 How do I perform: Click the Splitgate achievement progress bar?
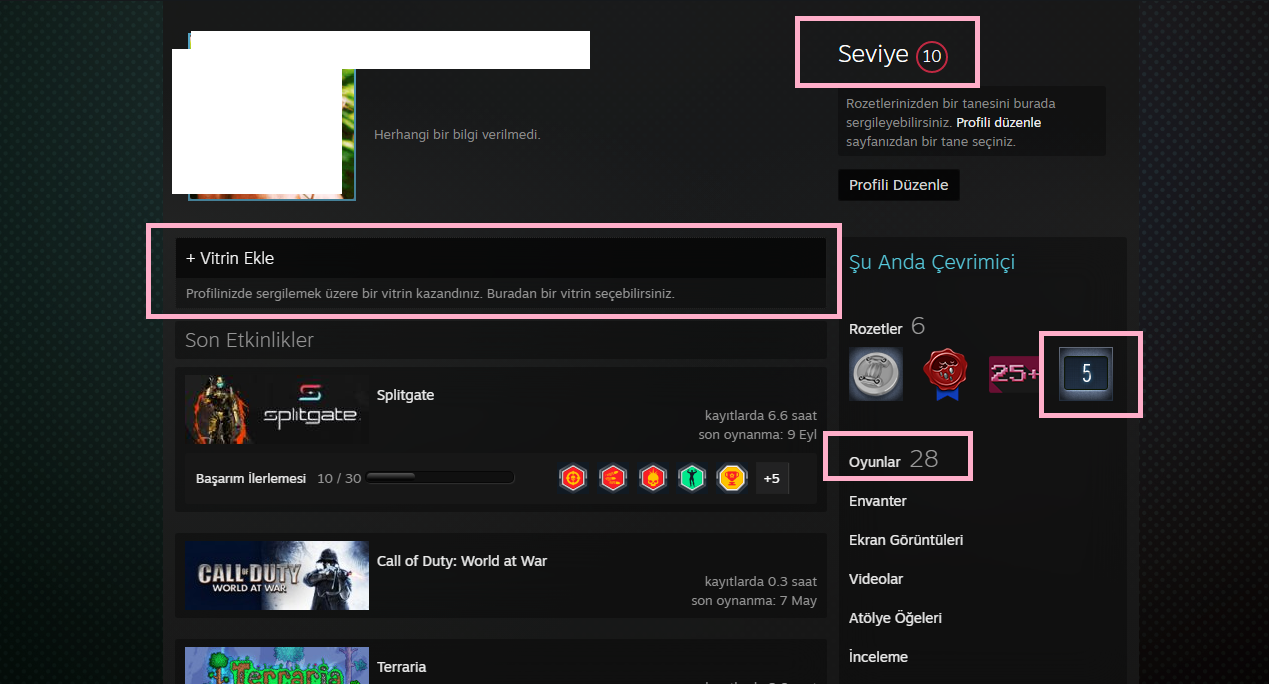pos(440,478)
